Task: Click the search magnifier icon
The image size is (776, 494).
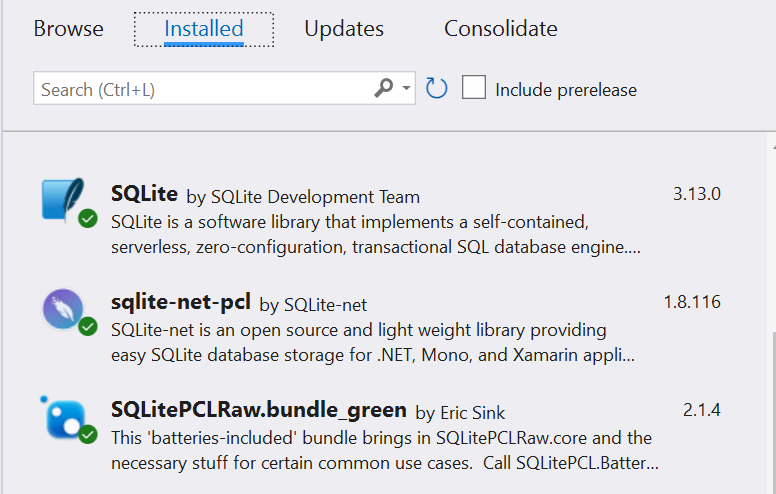Action: [x=383, y=89]
